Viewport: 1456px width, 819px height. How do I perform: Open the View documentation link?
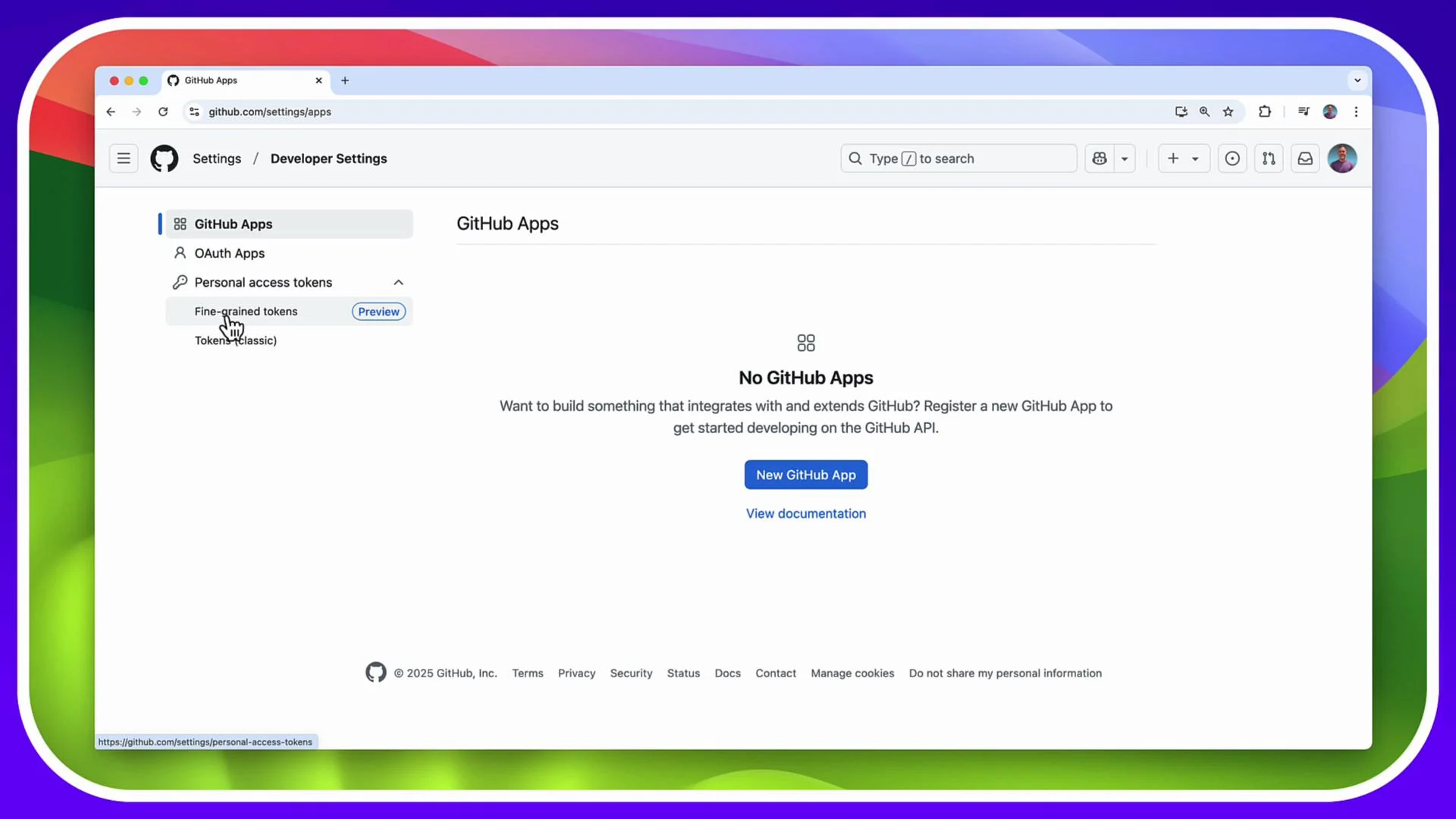pyautogui.click(x=805, y=513)
